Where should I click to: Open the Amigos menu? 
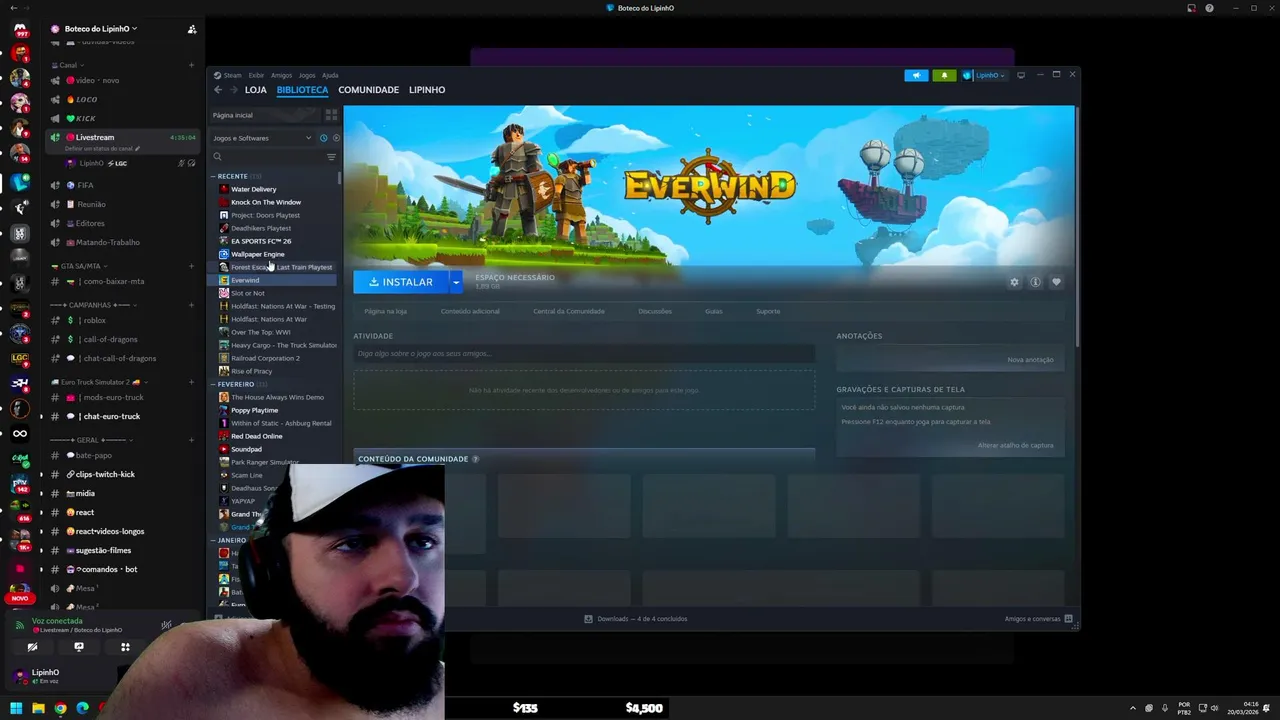click(281, 75)
